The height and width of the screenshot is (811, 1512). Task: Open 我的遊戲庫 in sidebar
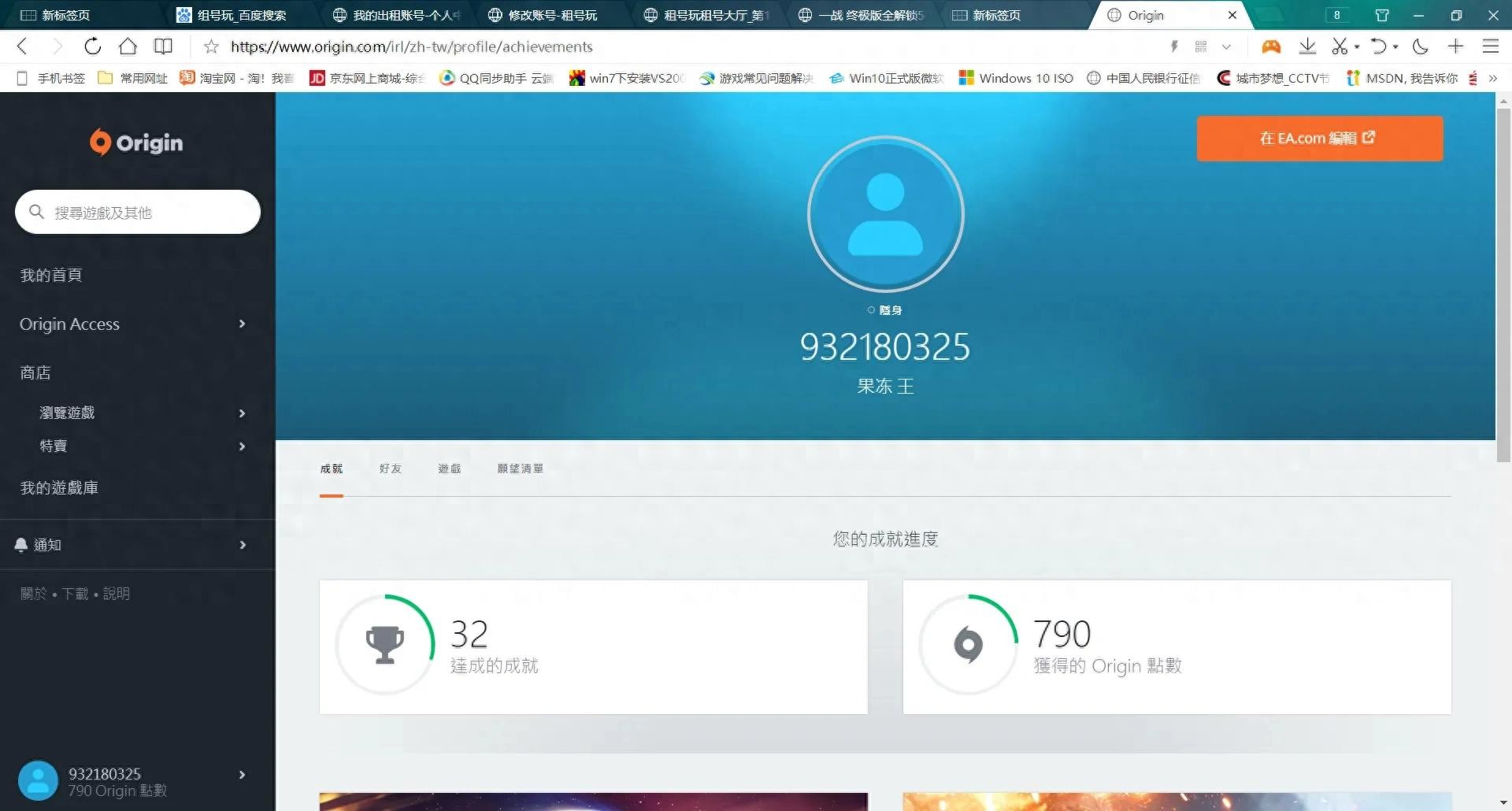point(60,488)
